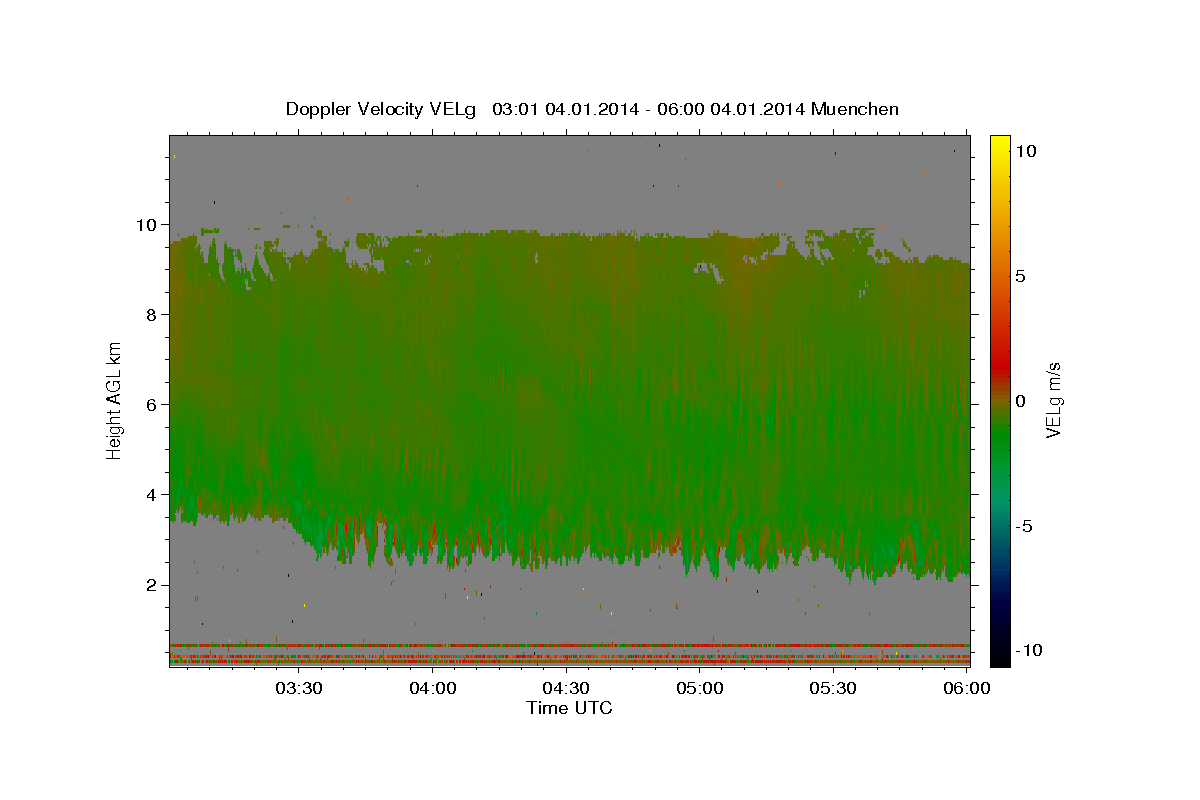The height and width of the screenshot is (800, 1200).
Task: Click the black bottom of the colorbar
Action: pyautogui.click(x=1000, y=652)
